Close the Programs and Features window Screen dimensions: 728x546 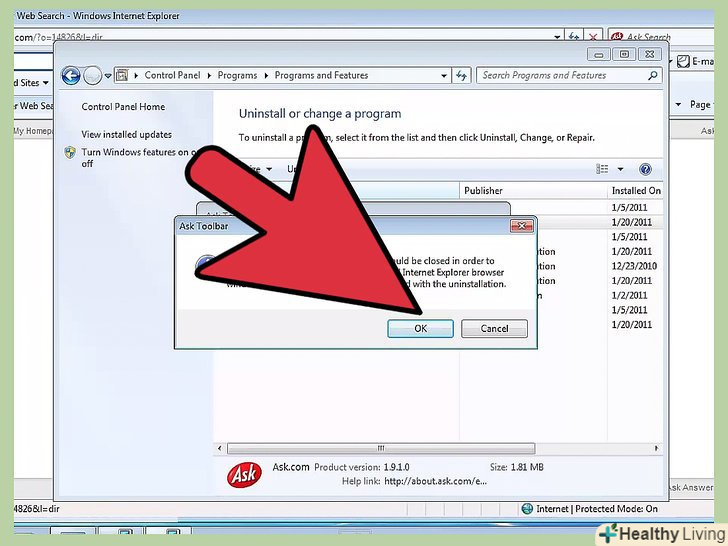tap(650, 55)
